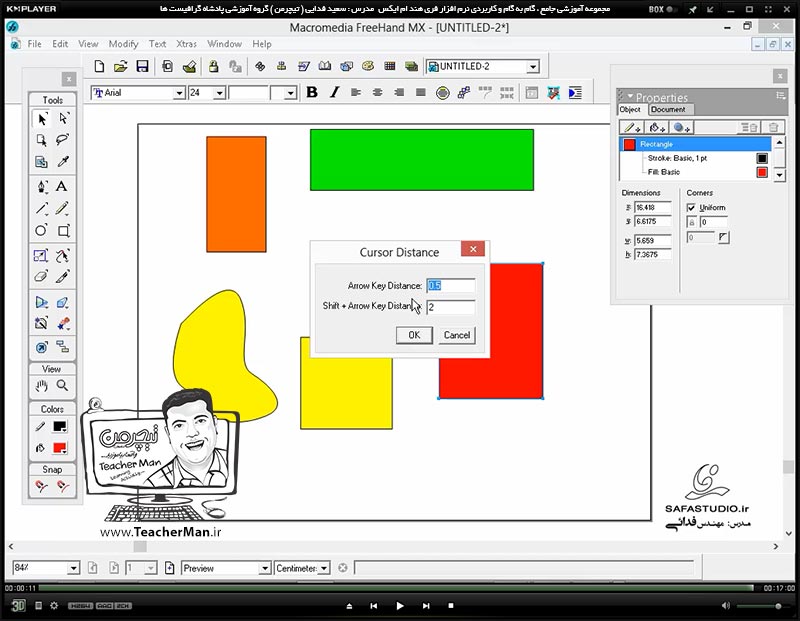Screen dimensions: 800x621
Task: Select the Rectangle tool
Action: click(63, 230)
